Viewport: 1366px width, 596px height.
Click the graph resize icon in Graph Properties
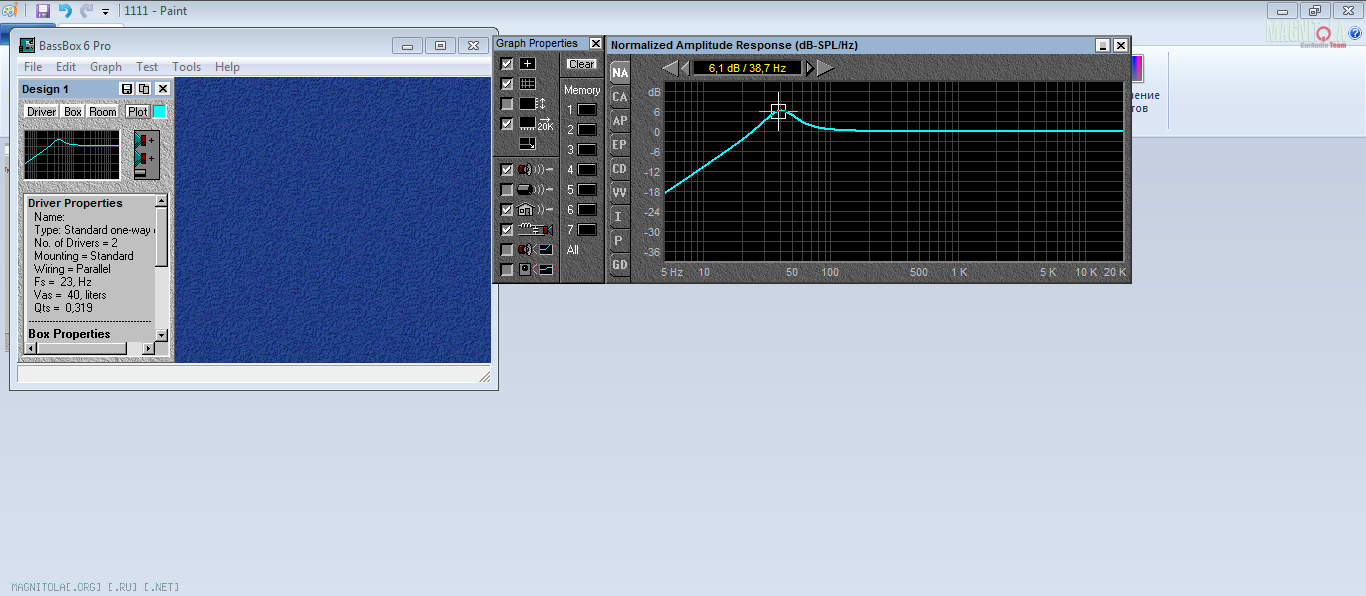tap(527, 144)
